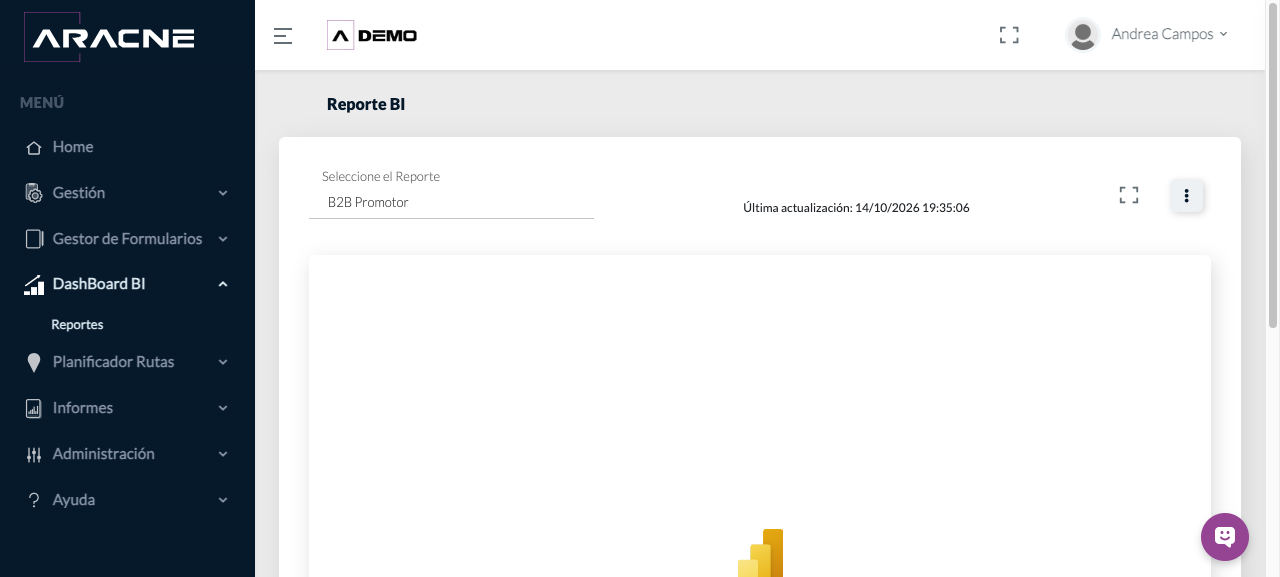The width and height of the screenshot is (1280, 577).
Task: Open the purple chat support bubble
Action: click(x=1225, y=537)
